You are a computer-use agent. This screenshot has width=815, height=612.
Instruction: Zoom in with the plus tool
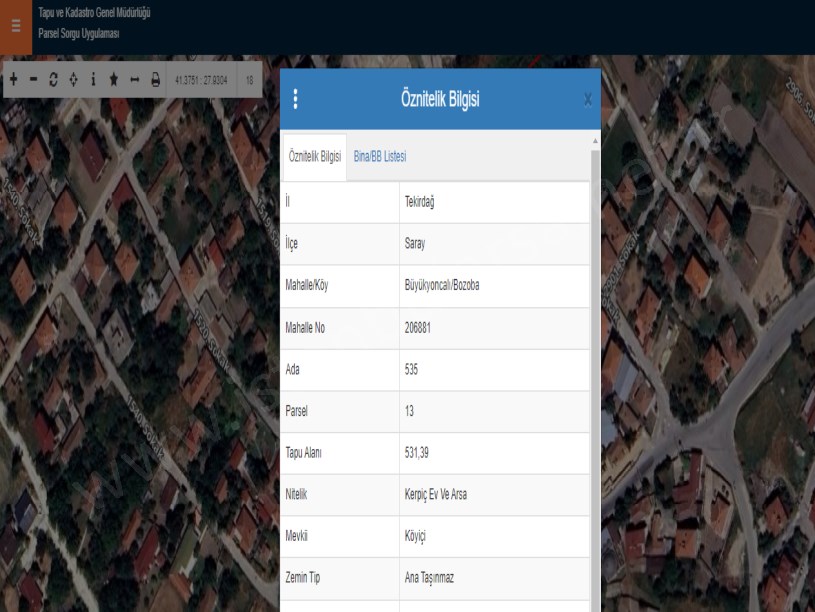tap(14, 80)
